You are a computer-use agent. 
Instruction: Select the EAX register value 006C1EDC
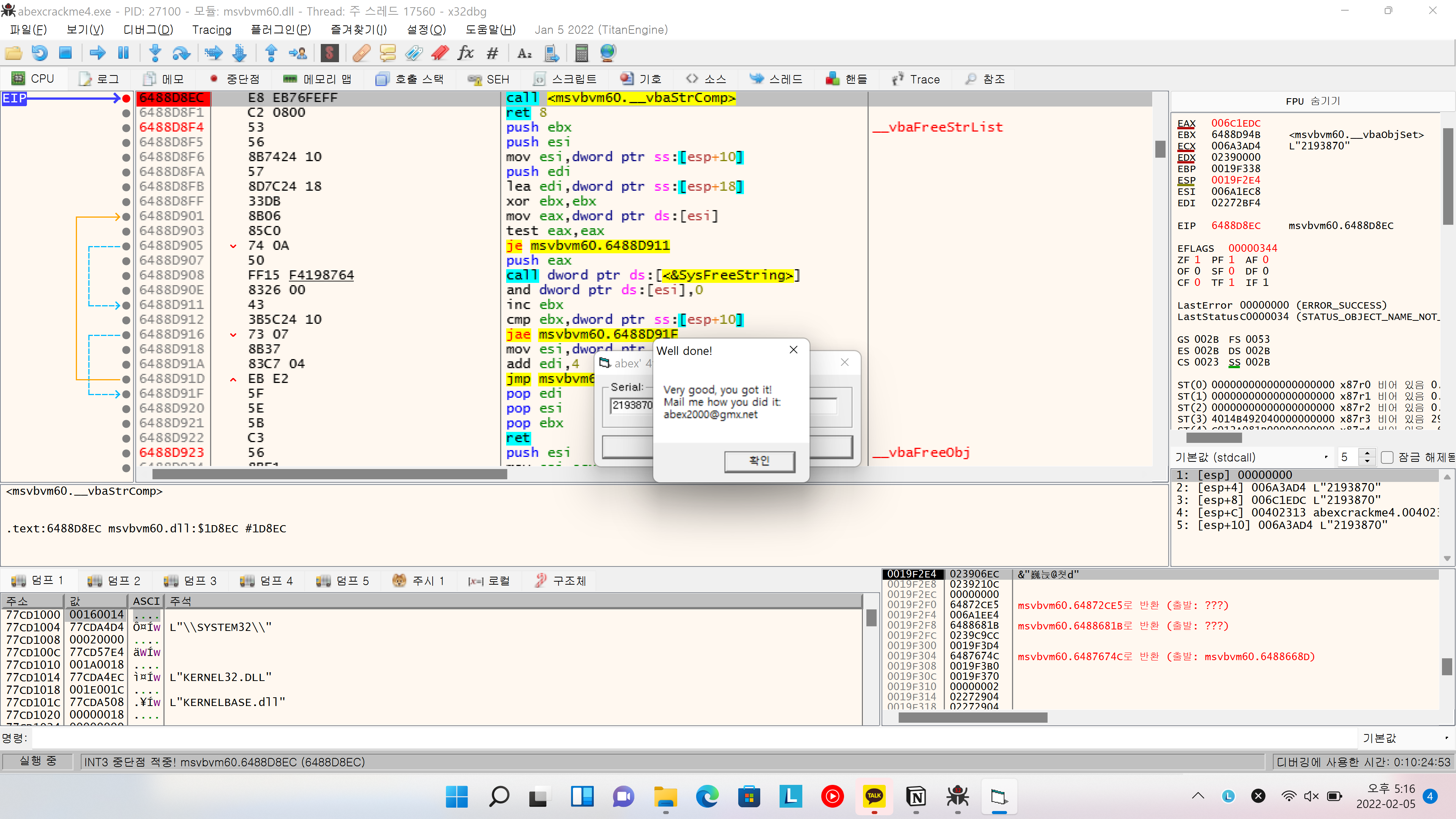1236,123
